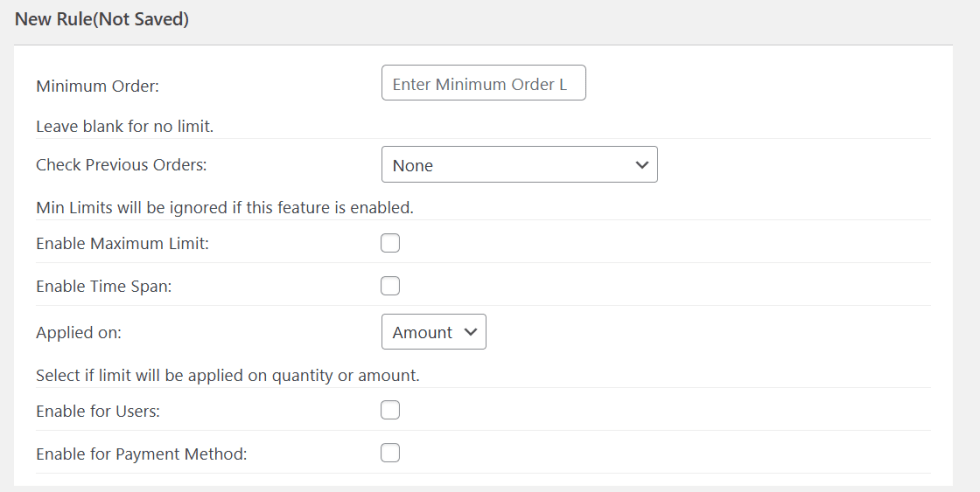The image size is (980, 492).
Task: Tick the Enable for Payment Method checkbox
Action: tap(390, 453)
